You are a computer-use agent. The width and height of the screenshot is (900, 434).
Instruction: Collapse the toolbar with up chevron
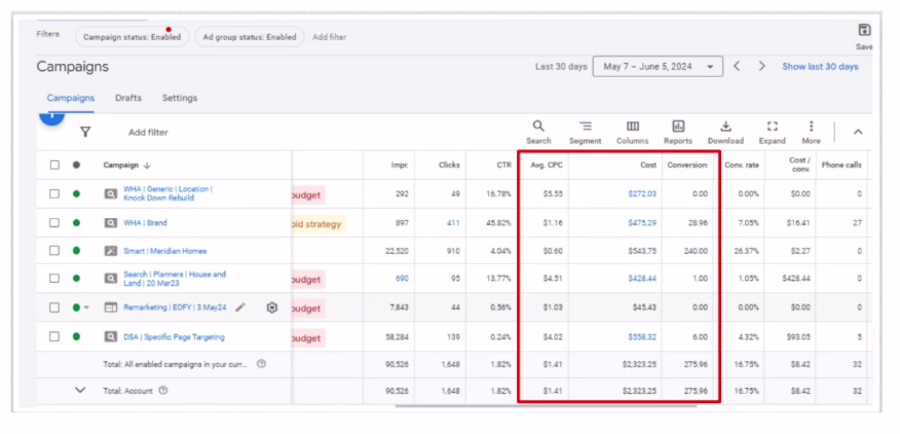tap(858, 132)
